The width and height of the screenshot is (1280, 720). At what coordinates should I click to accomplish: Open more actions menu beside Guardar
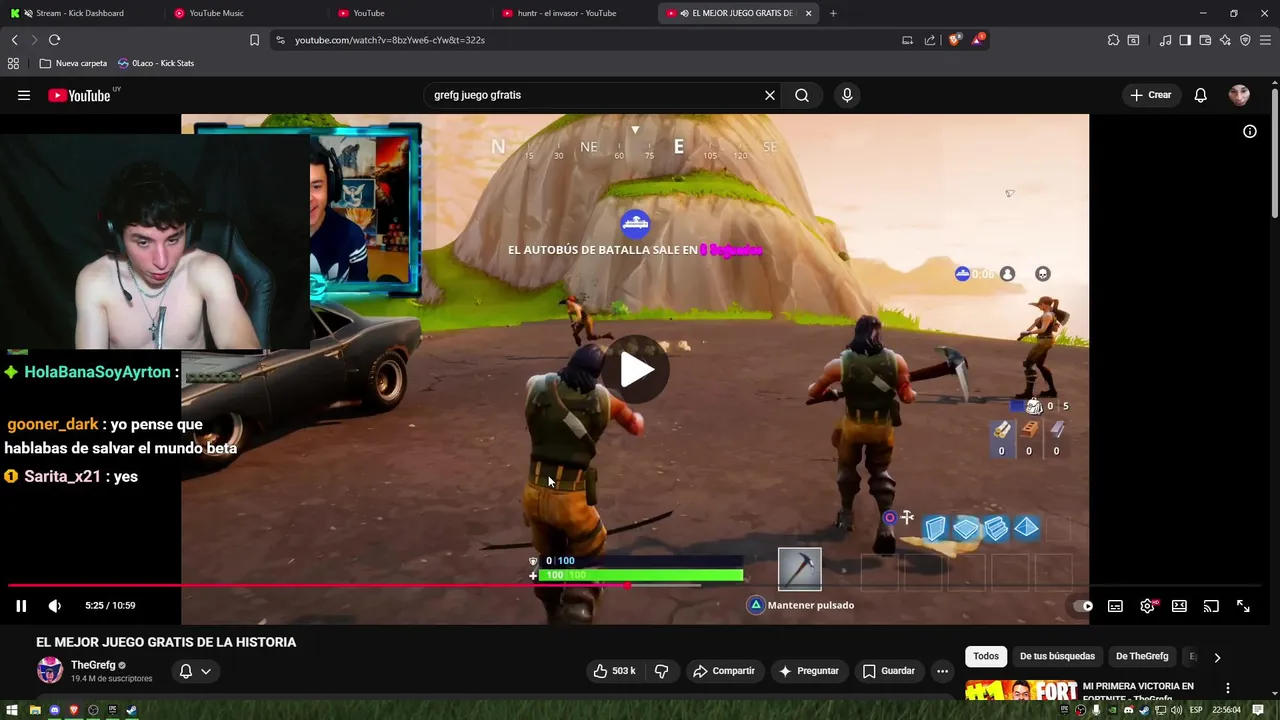942,671
